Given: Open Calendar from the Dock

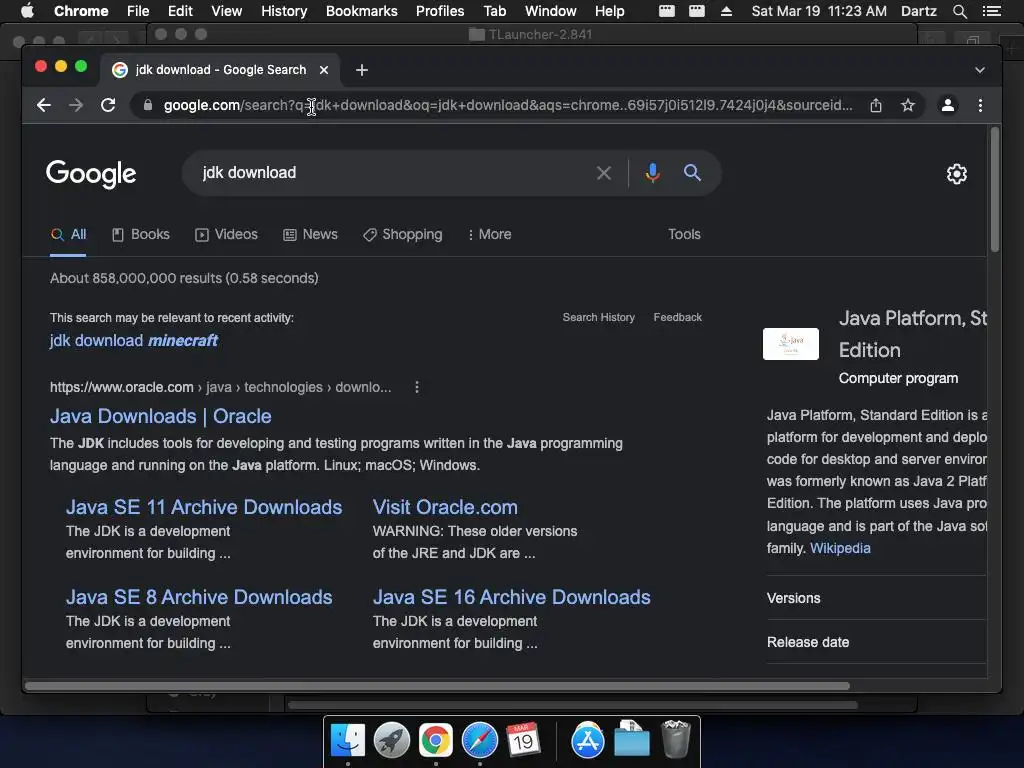Looking at the screenshot, I should 523,741.
